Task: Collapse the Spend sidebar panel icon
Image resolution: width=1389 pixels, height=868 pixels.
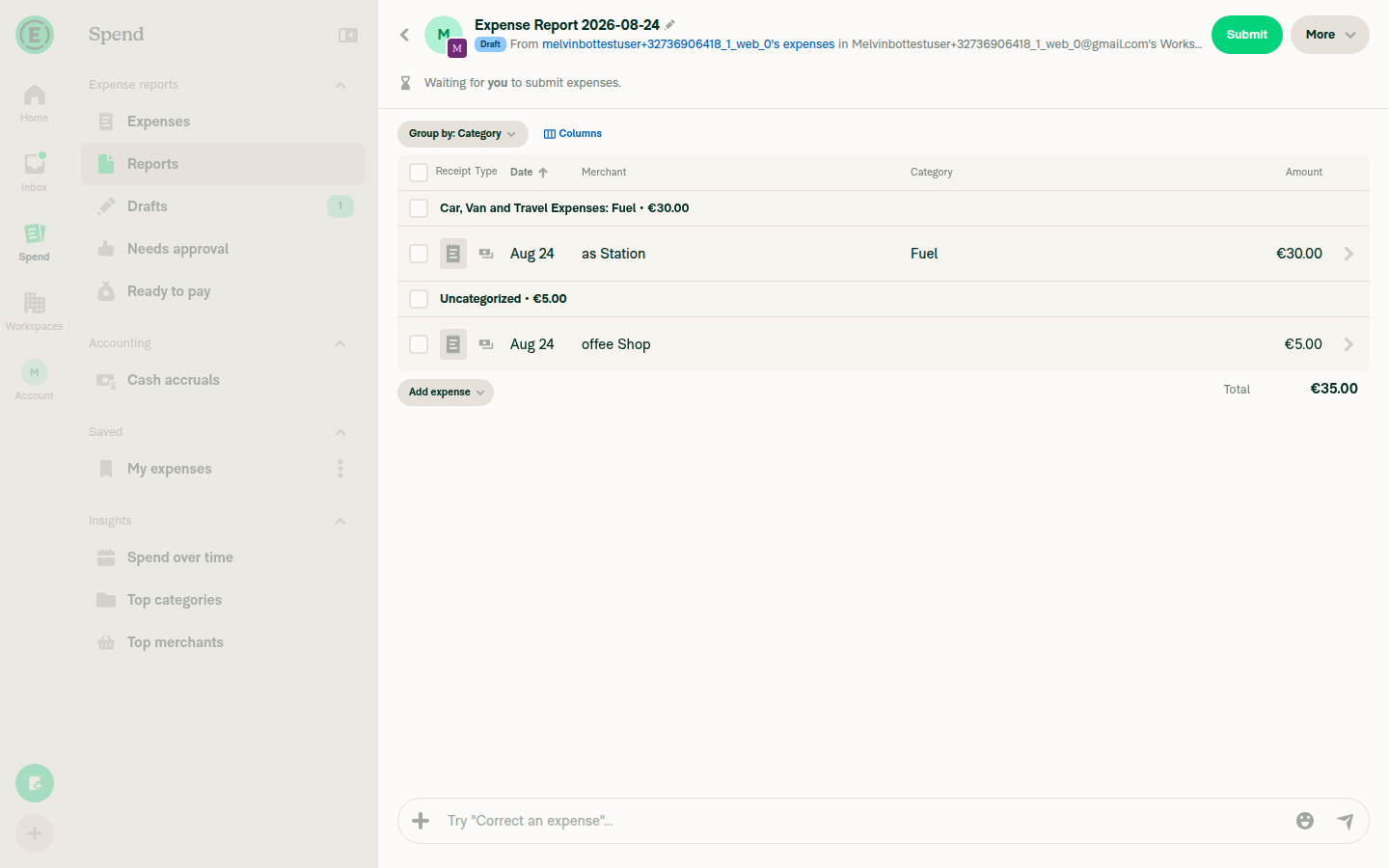Action: (348, 35)
